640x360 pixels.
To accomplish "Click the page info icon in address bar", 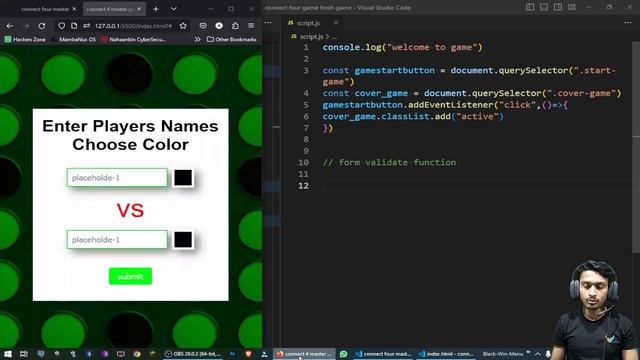I will pyautogui.click(x=74, y=26).
